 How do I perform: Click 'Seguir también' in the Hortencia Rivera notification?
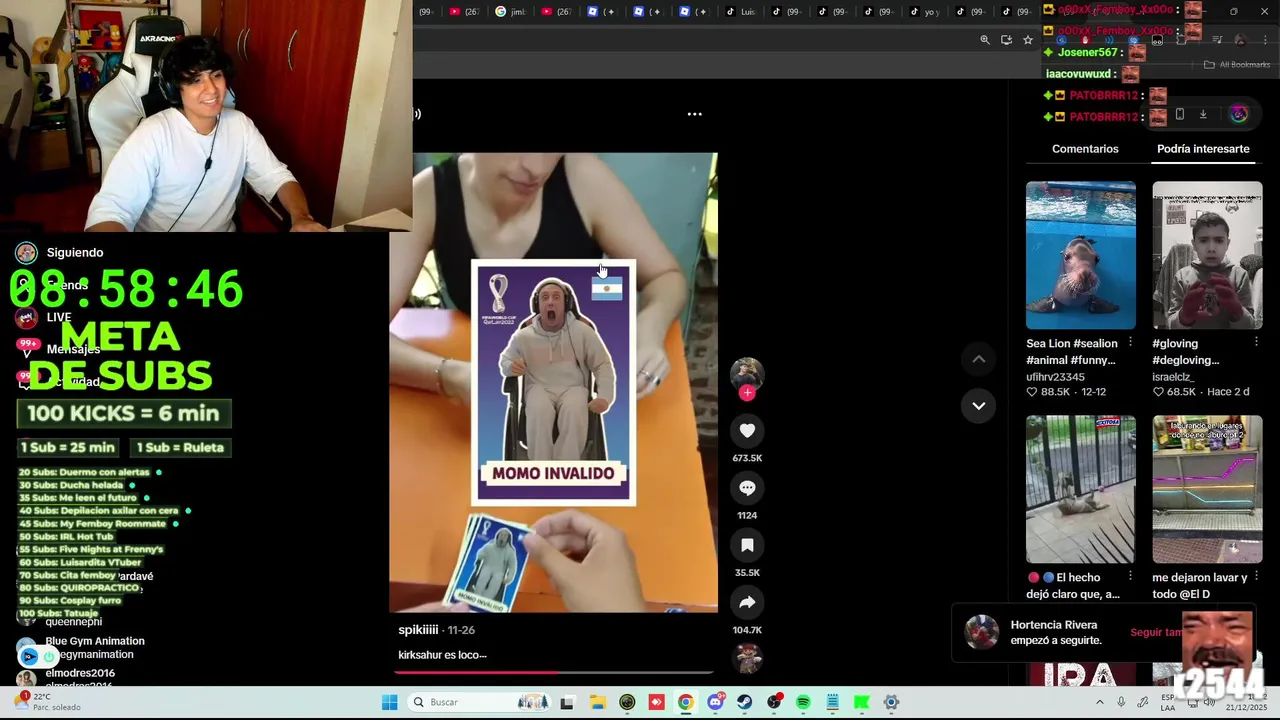[x=1157, y=632]
